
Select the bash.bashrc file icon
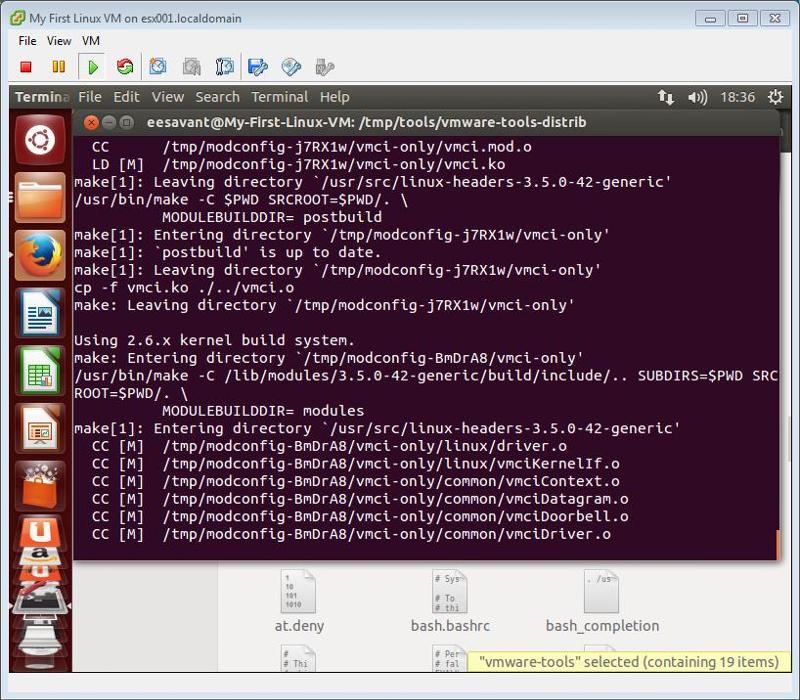450,591
